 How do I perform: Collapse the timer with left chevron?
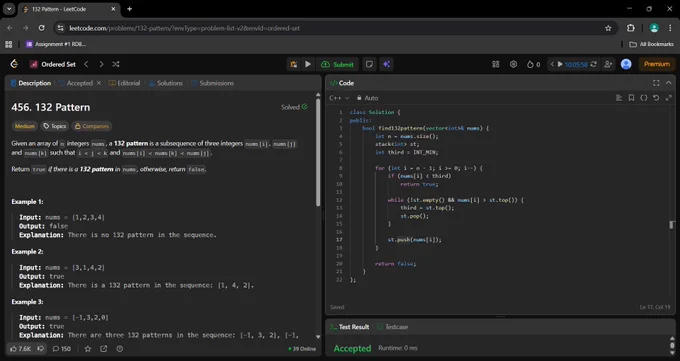[552, 64]
